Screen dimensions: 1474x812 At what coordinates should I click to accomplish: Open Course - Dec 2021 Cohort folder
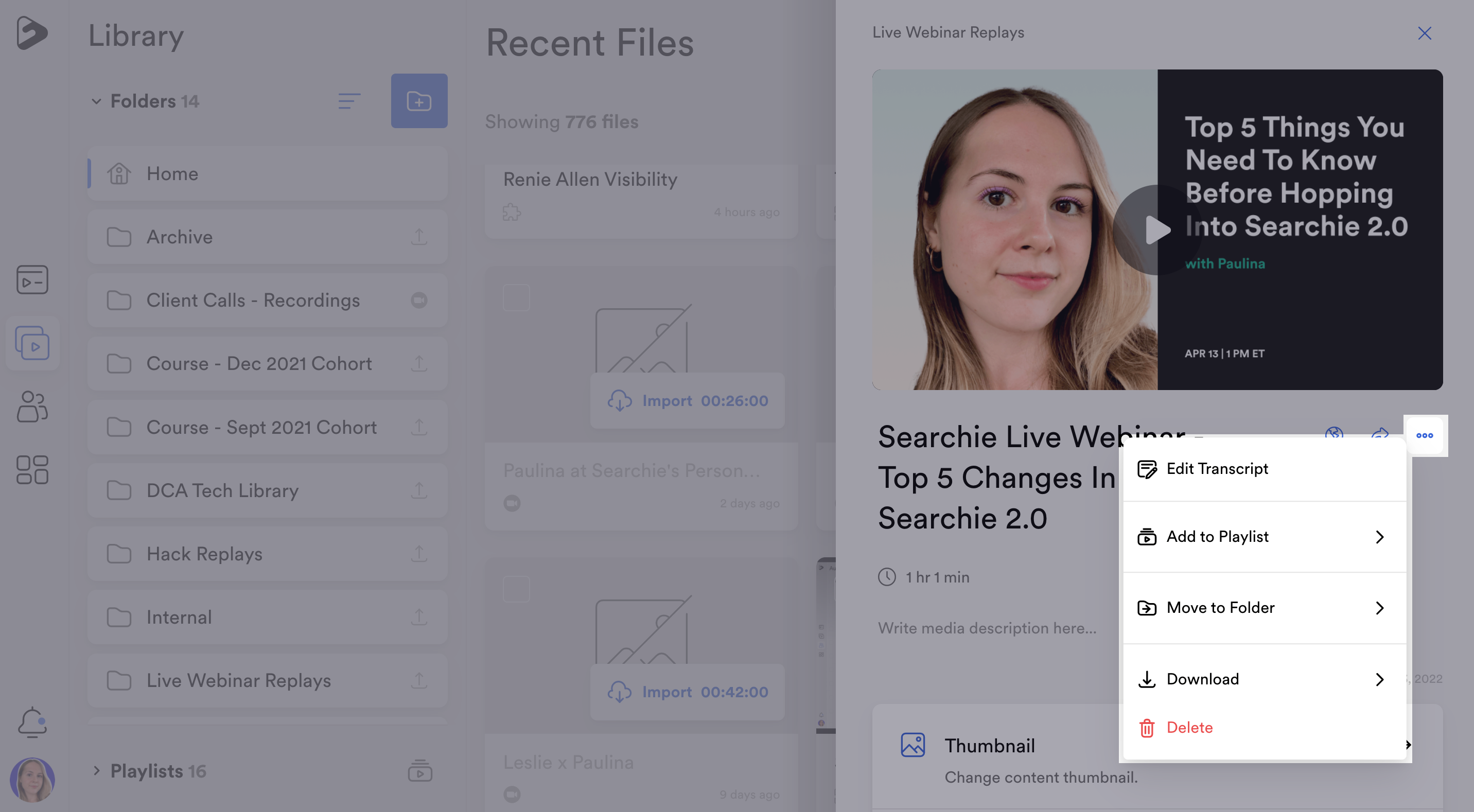(x=267, y=363)
